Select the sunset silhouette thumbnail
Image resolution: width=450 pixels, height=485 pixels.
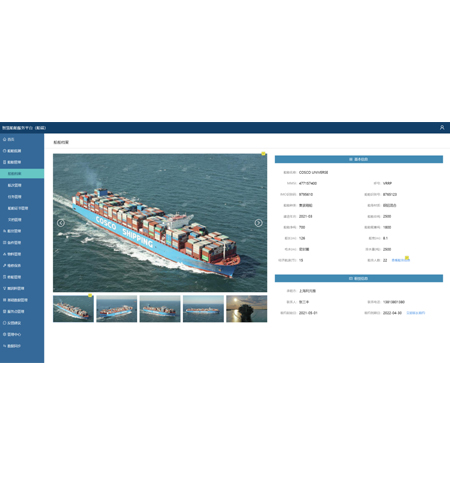[247, 309]
